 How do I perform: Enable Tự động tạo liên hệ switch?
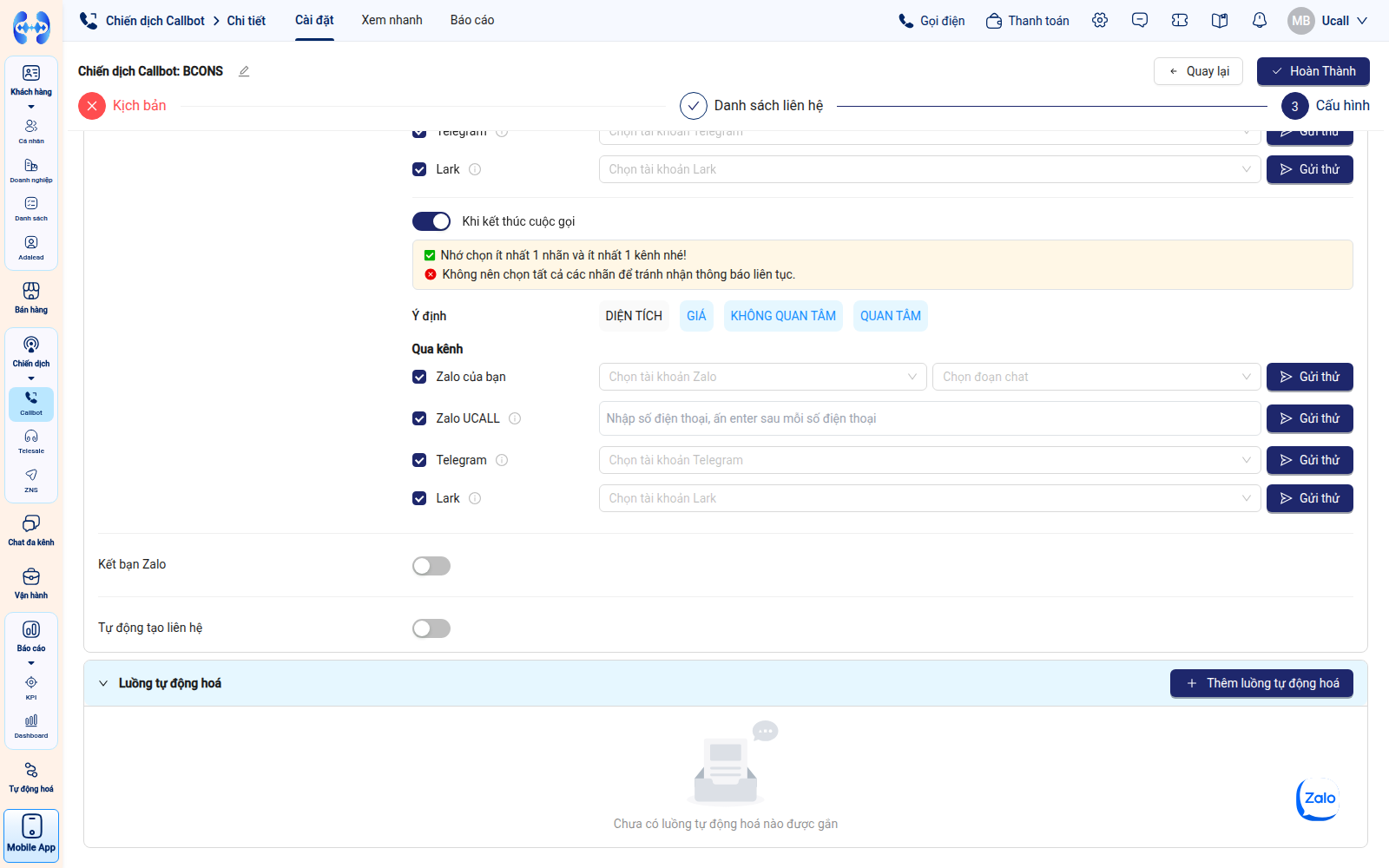[431, 628]
